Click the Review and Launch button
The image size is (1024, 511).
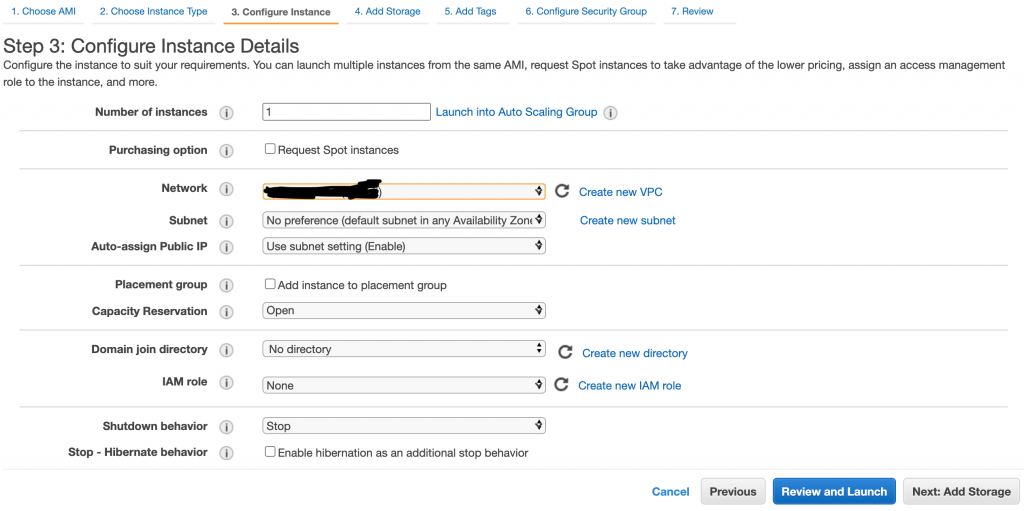[x=834, y=491]
